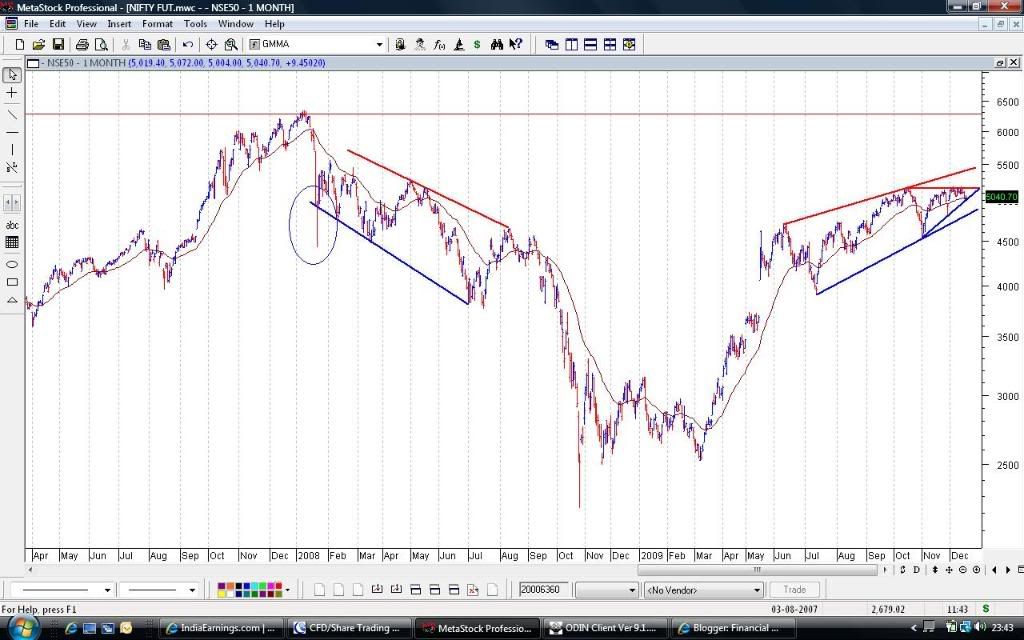Select the trendline drawing tool
The height and width of the screenshot is (640, 1024).
click(12, 114)
